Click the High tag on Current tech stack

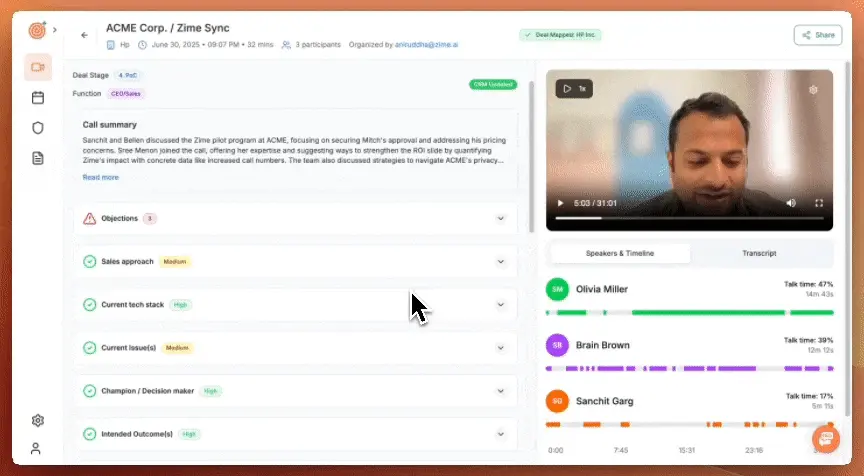click(180, 305)
